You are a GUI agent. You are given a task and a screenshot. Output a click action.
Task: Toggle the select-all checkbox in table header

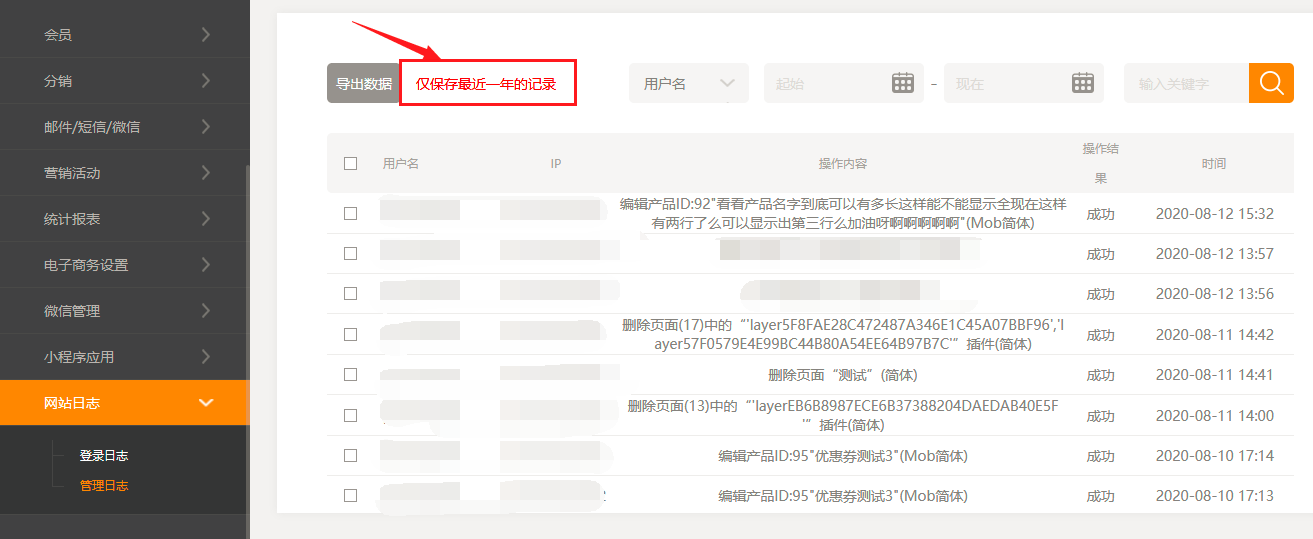350,164
